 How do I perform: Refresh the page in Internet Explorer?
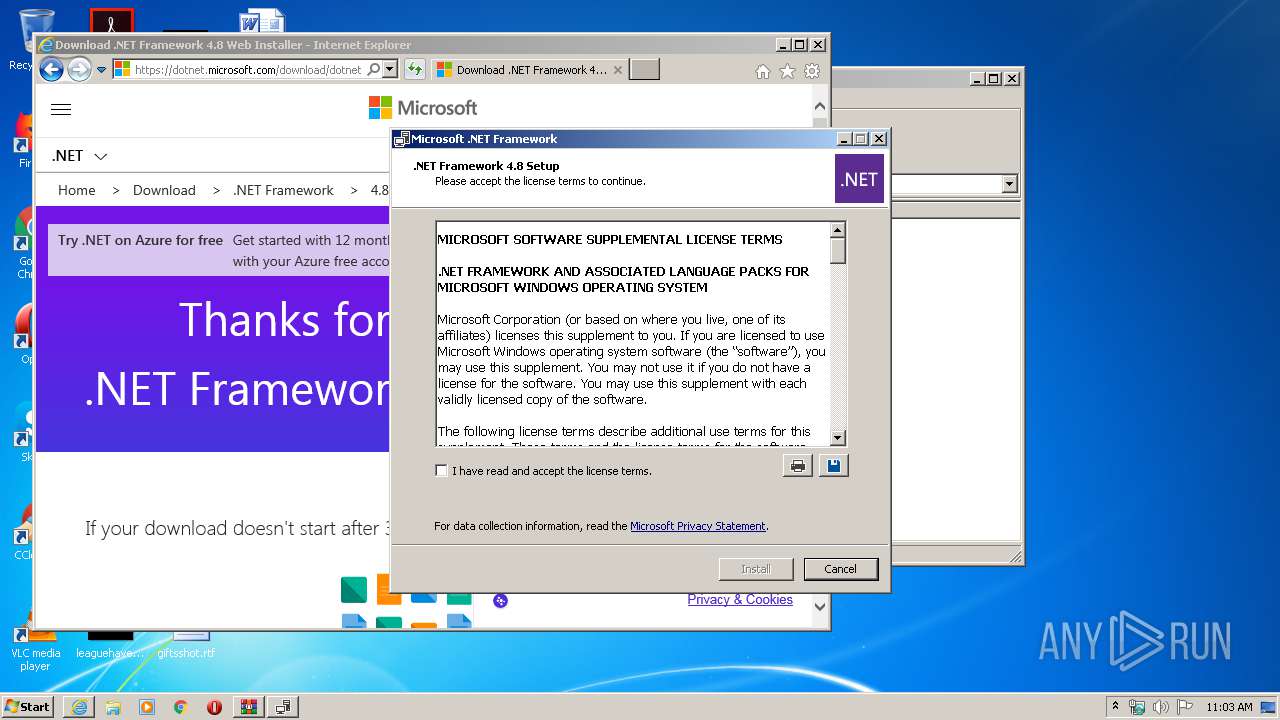414,70
